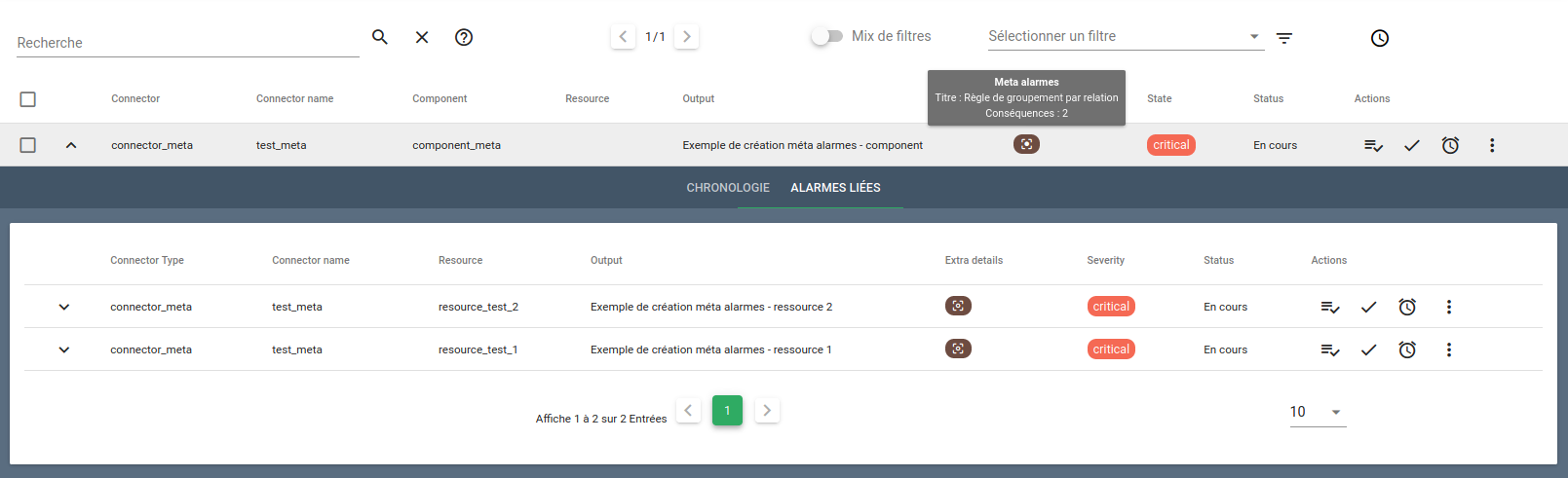Click the search magnifier icon
This screenshot has height=478, width=1568.
[x=380, y=37]
